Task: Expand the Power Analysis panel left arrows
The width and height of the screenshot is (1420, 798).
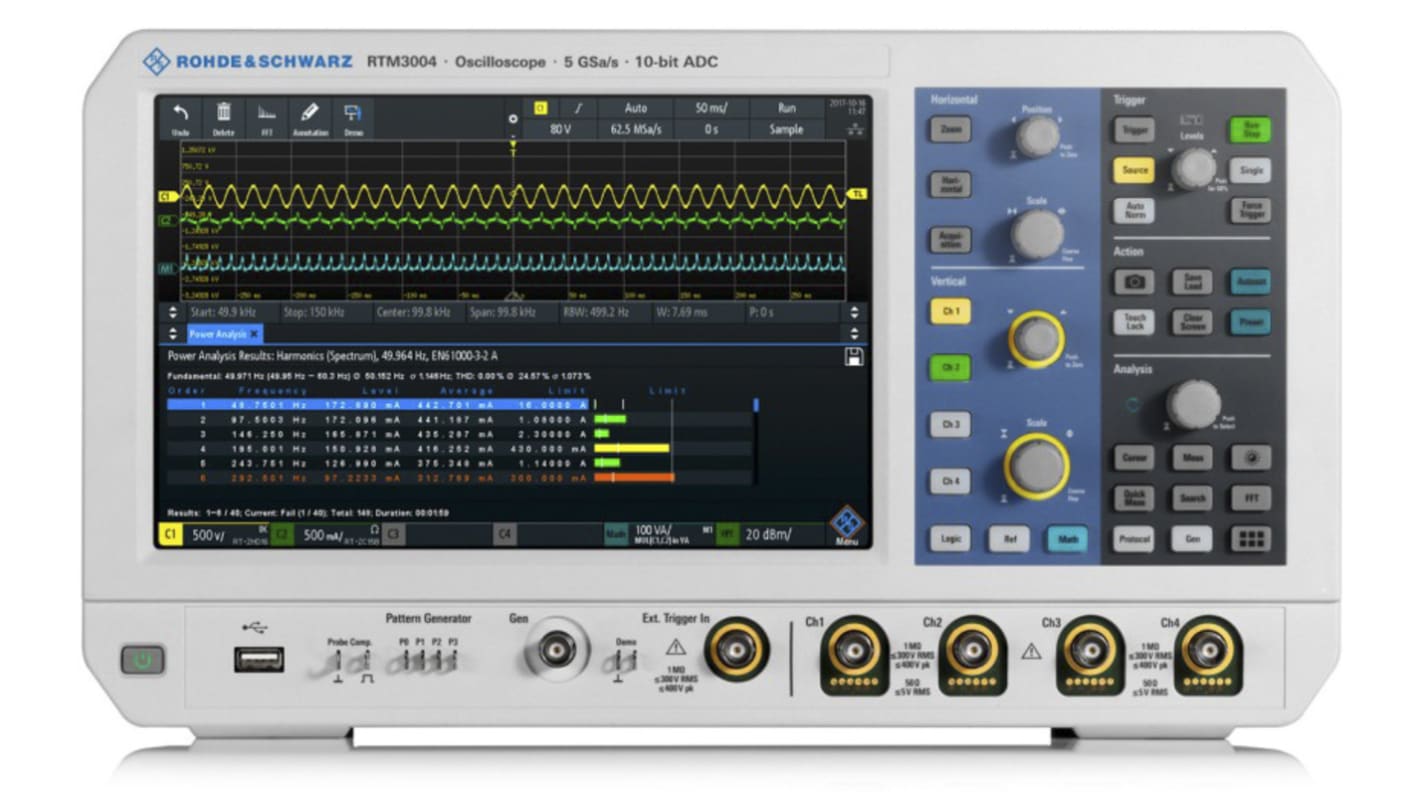Action: pyautogui.click(x=172, y=334)
